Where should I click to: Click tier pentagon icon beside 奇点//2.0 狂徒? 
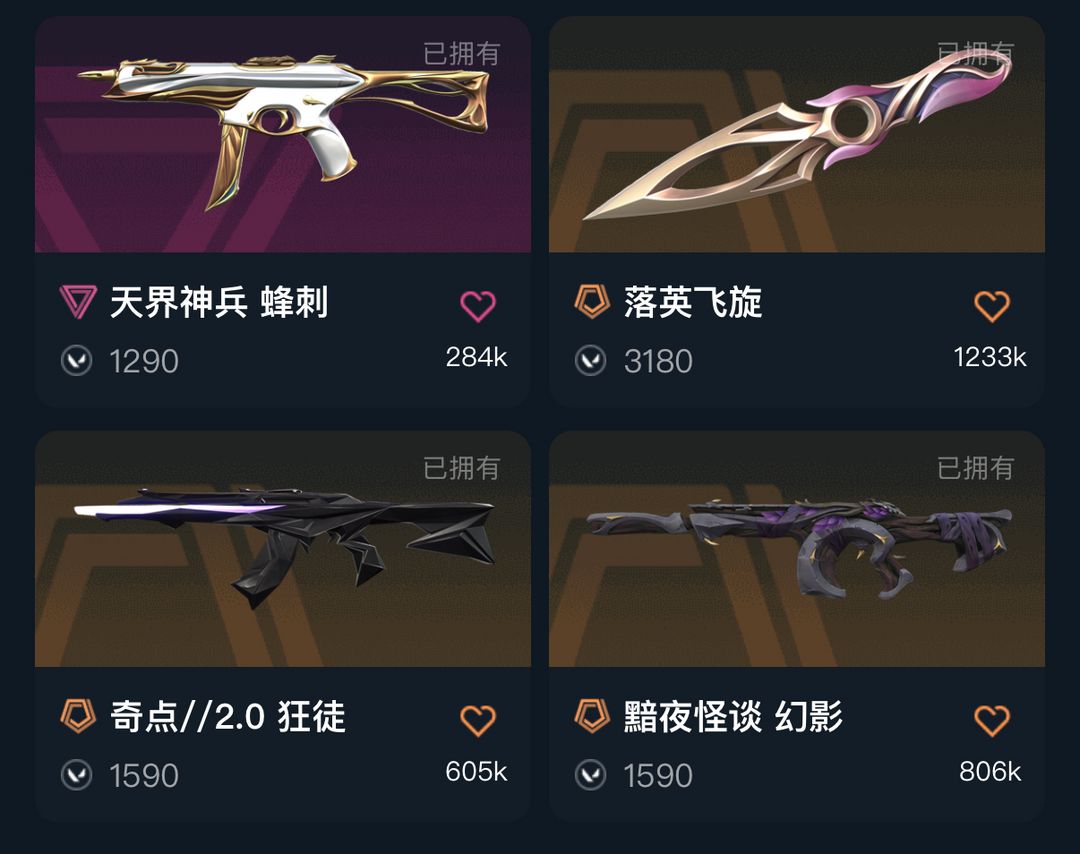77,716
